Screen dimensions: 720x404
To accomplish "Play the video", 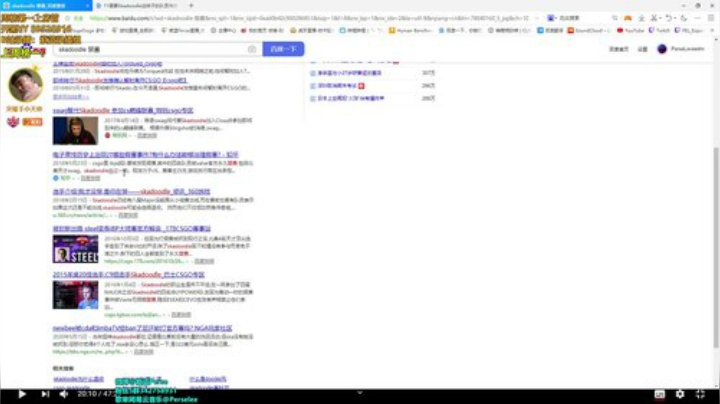I will 22,394.
